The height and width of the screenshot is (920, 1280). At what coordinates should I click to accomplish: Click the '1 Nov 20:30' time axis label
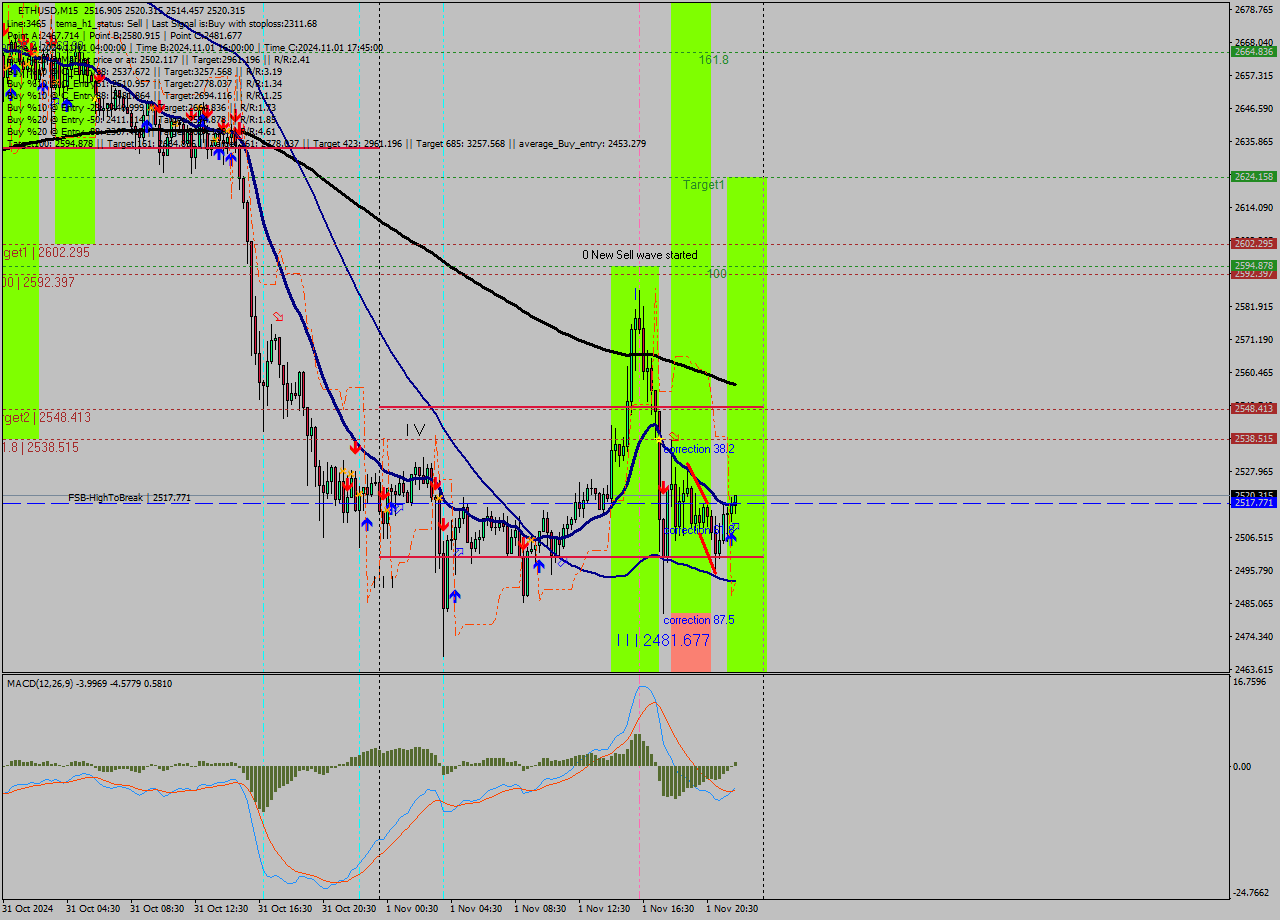732,909
